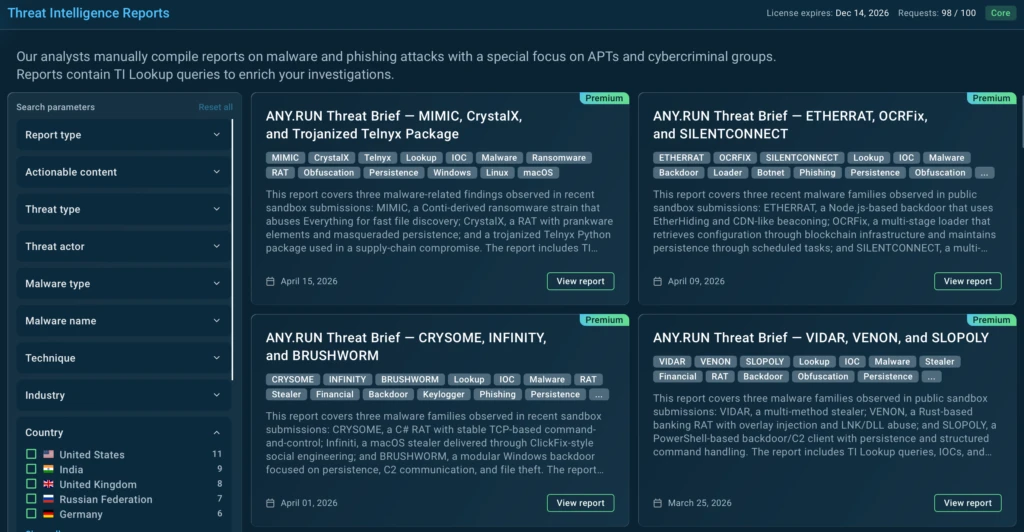Select the SLOPOLY tag
Viewport: 1024px width, 532px height.
click(765, 362)
